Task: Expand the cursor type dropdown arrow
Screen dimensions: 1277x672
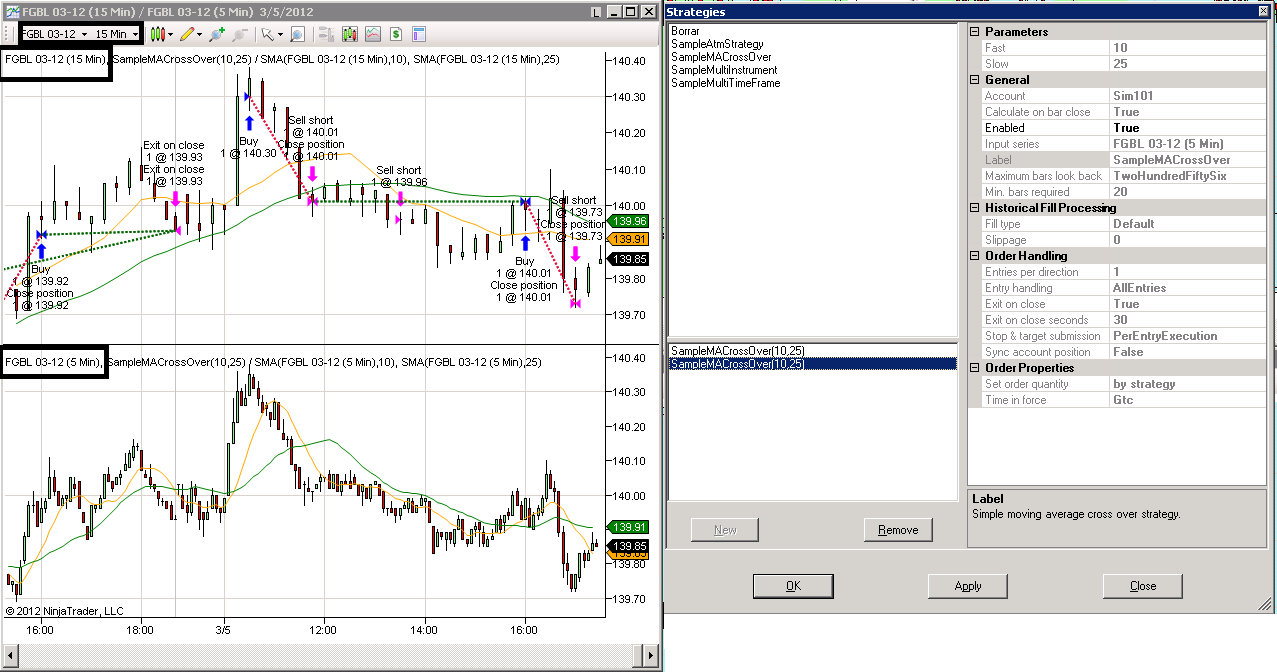Action: [279, 34]
